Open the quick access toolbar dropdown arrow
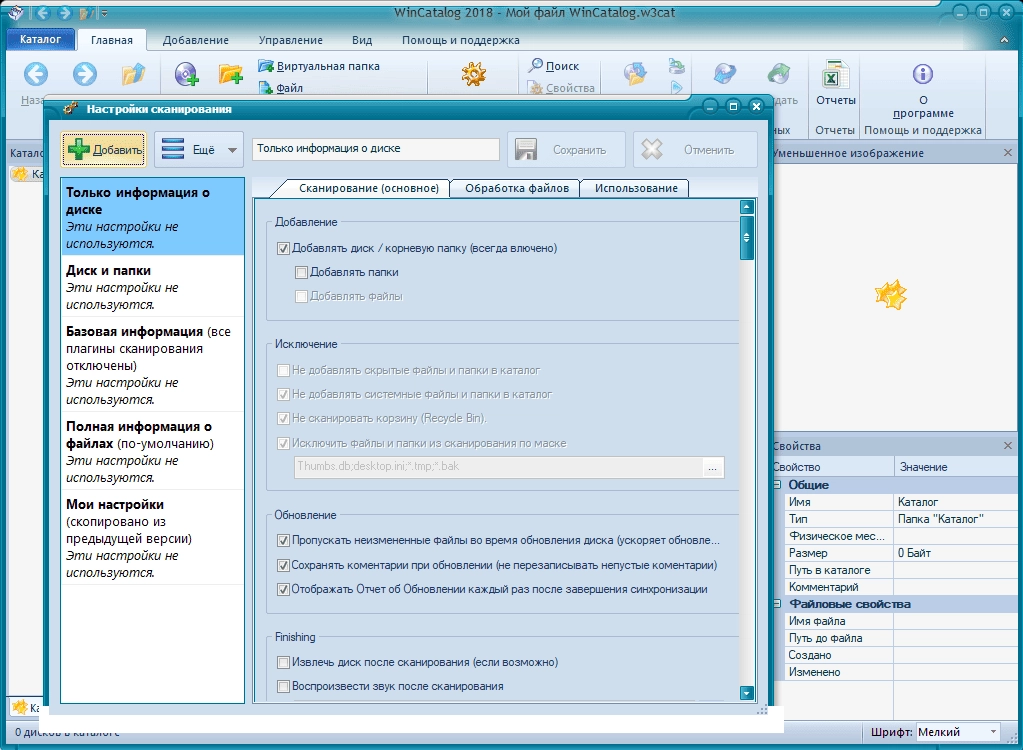Screen dimensions: 1023x750 pyautogui.click(x=104, y=13)
